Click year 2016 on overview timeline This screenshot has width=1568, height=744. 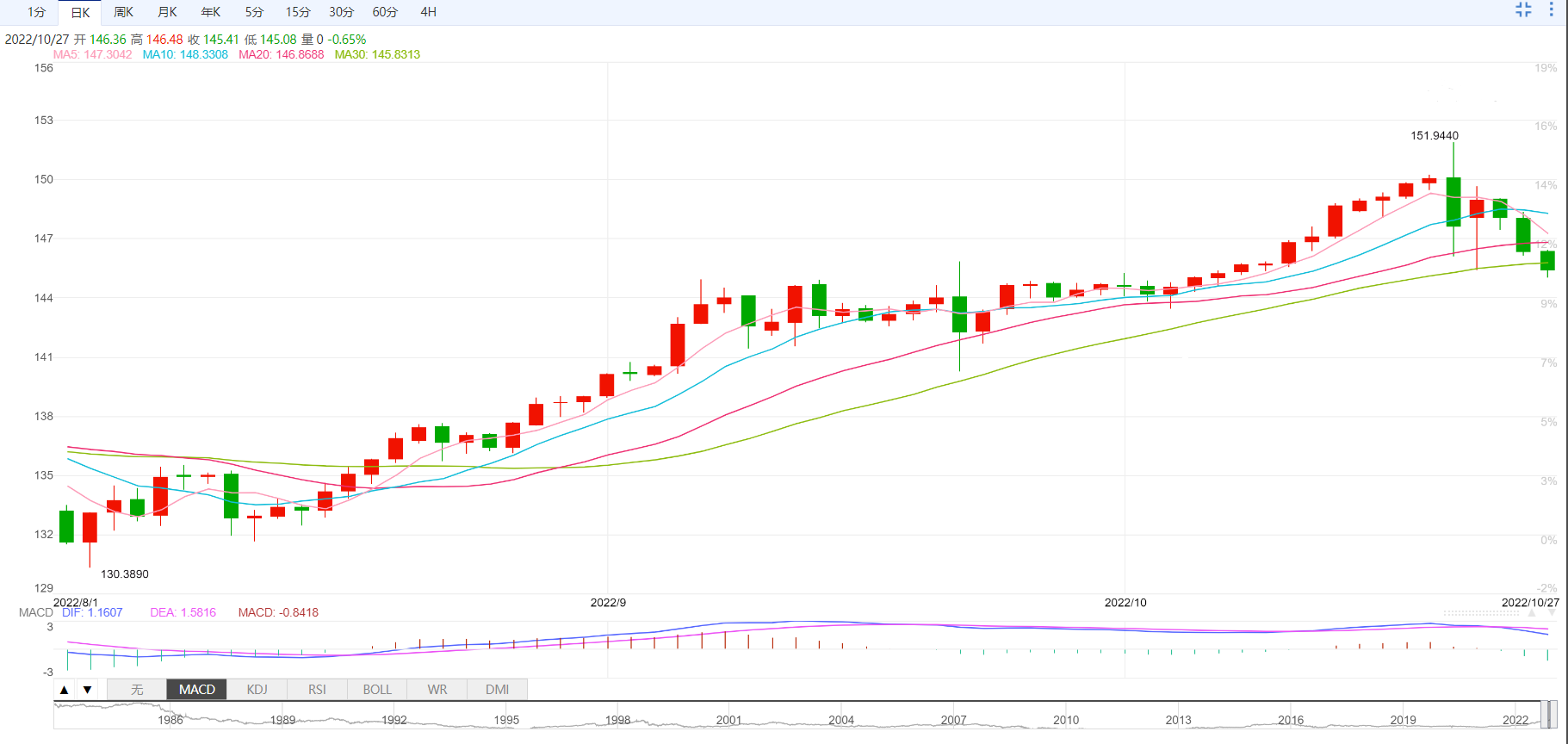coord(1291,720)
